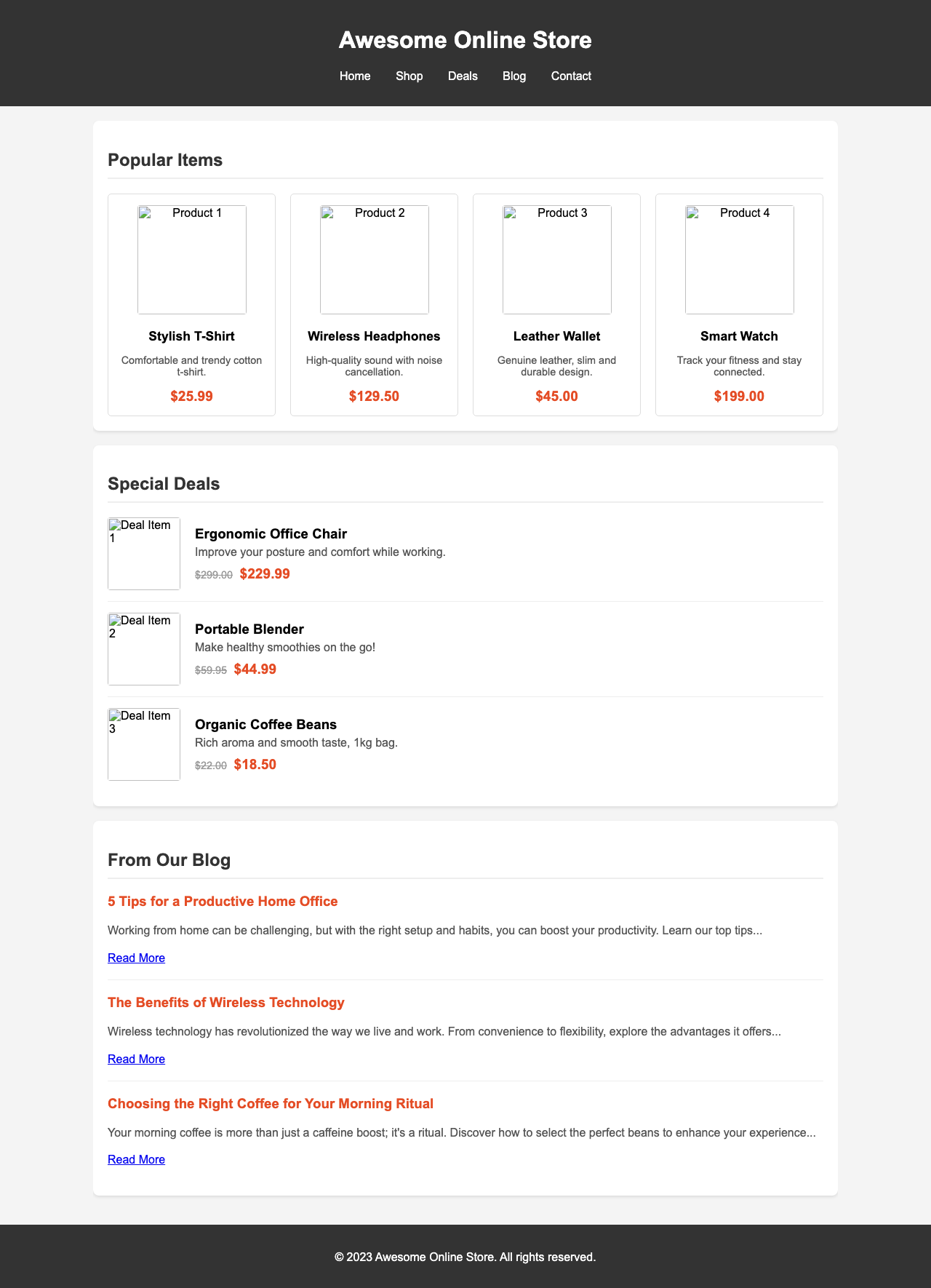Click the Ergonomic Office Chair deal title

[271, 533]
